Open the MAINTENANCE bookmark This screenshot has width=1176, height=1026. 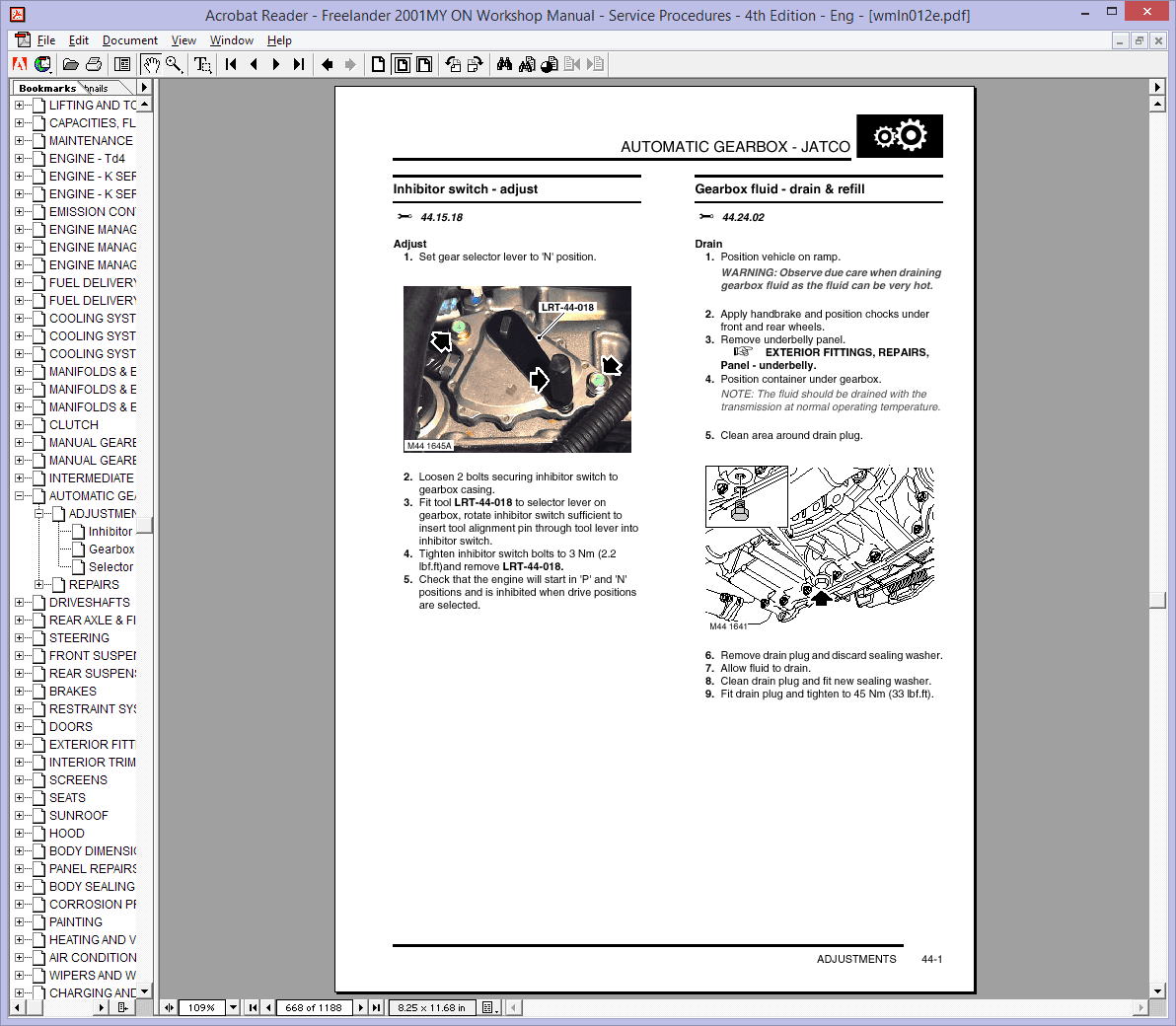coord(91,141)
